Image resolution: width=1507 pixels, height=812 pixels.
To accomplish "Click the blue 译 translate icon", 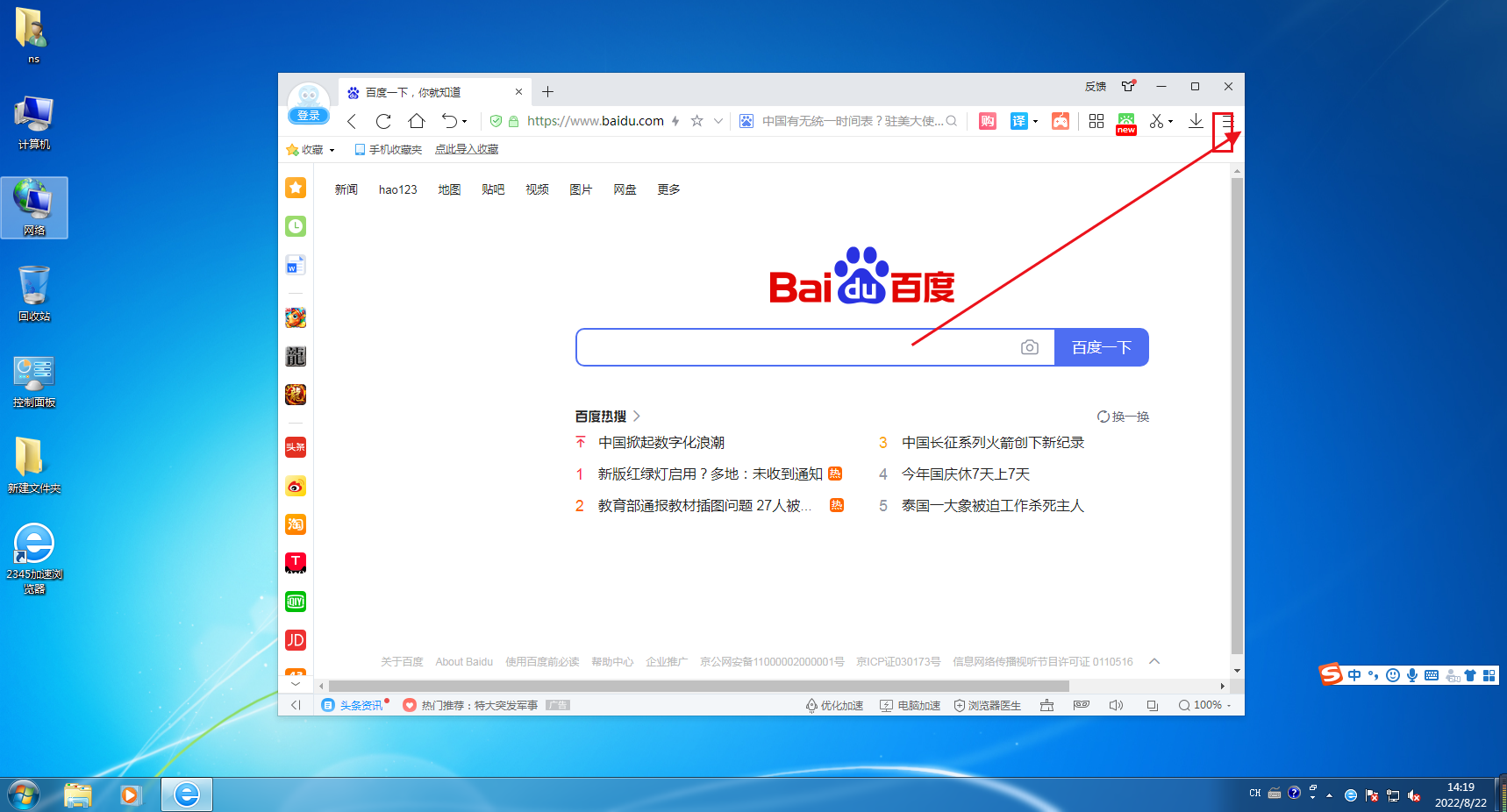I will tap(1018, 121).
